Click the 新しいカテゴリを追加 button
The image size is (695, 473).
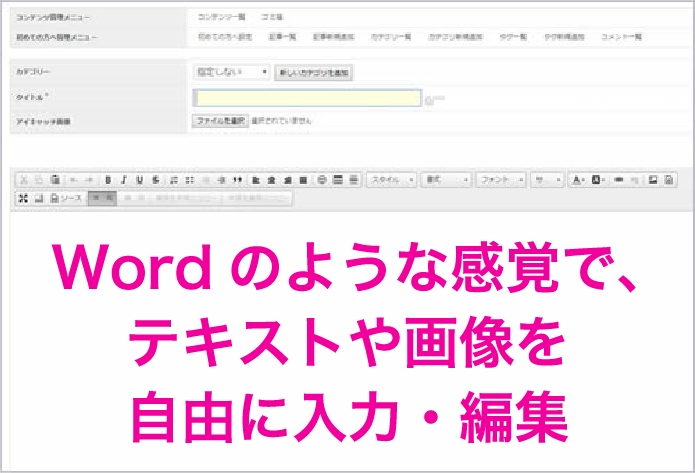tap(314, 73)
